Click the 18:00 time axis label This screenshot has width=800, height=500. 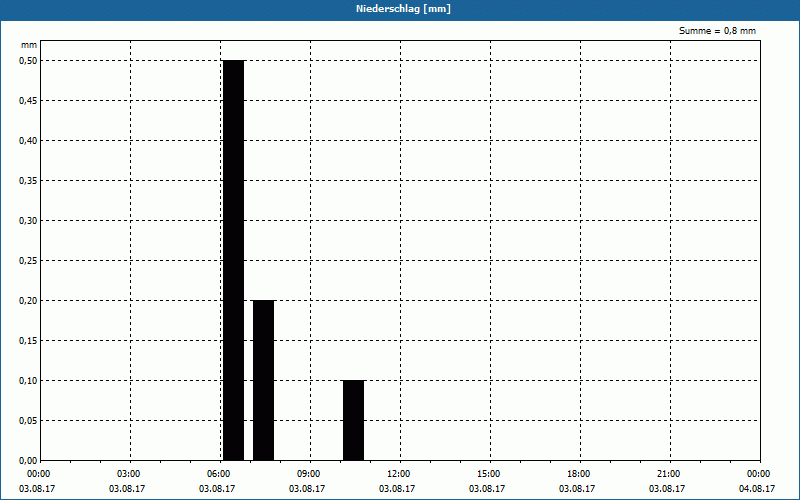[x=579, y=474]
